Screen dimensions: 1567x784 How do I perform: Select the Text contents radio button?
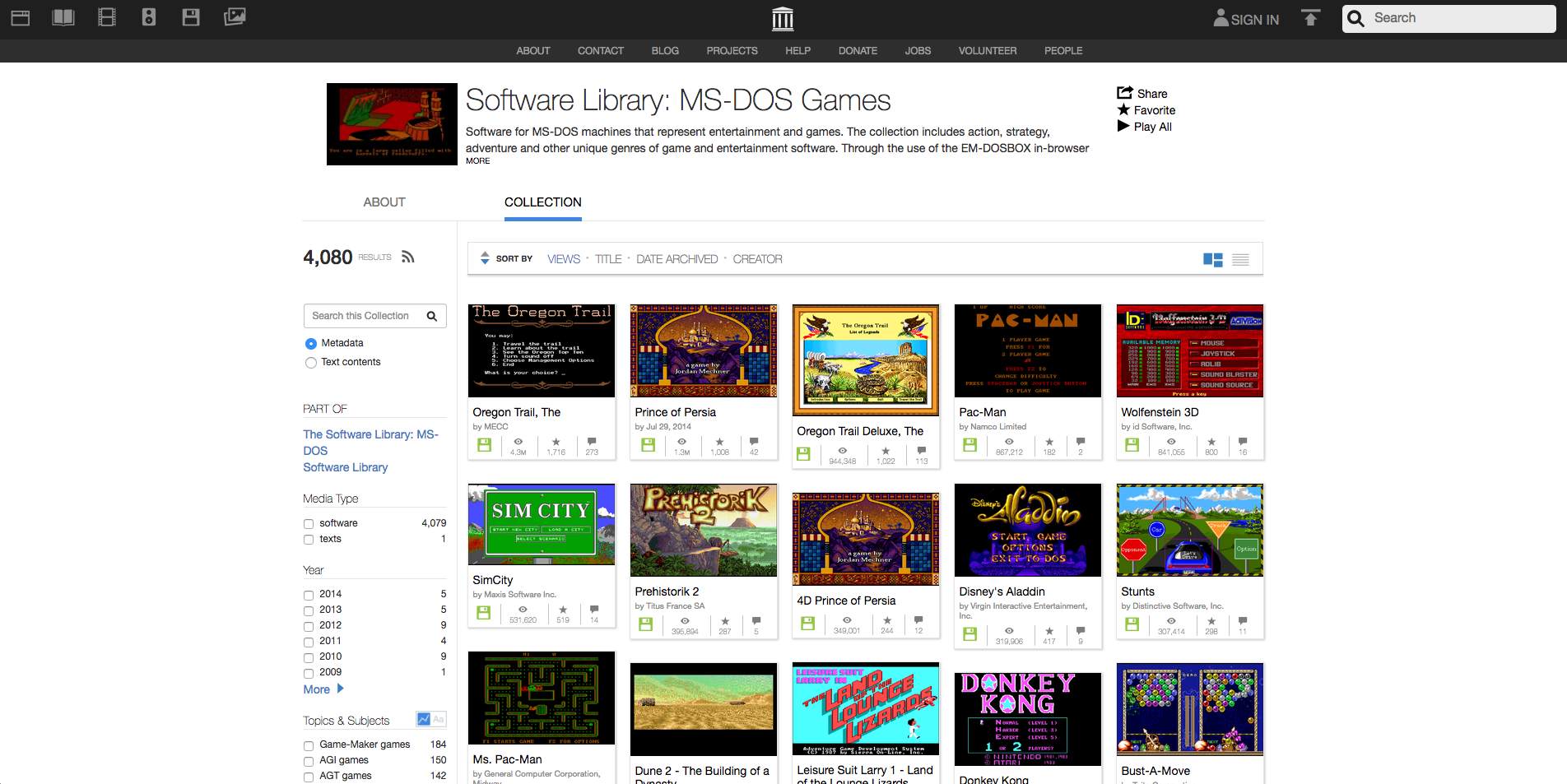pyautogui.click(x=311, y=363)
